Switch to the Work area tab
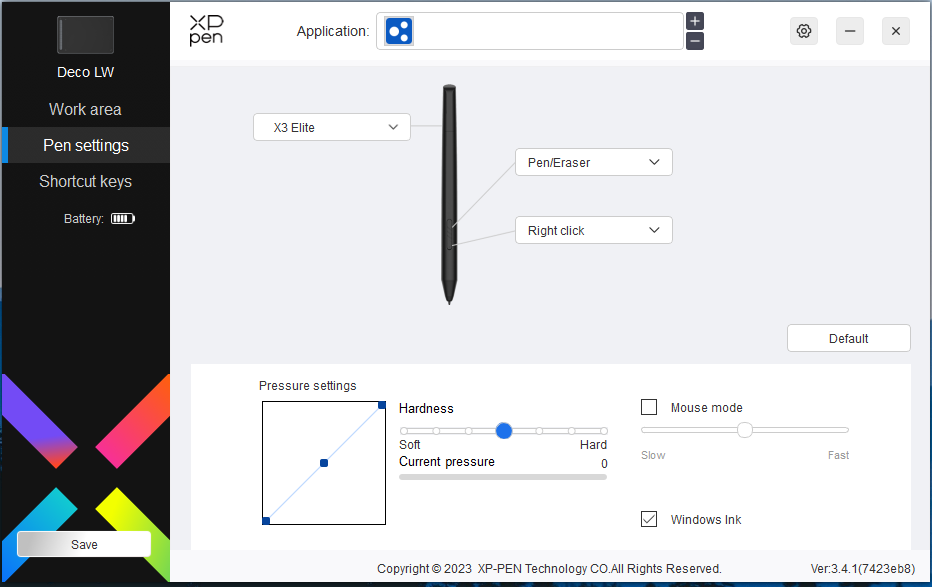The height and width of the screenshot is (587, 932). pyautogui.click(x=86, y=109)
